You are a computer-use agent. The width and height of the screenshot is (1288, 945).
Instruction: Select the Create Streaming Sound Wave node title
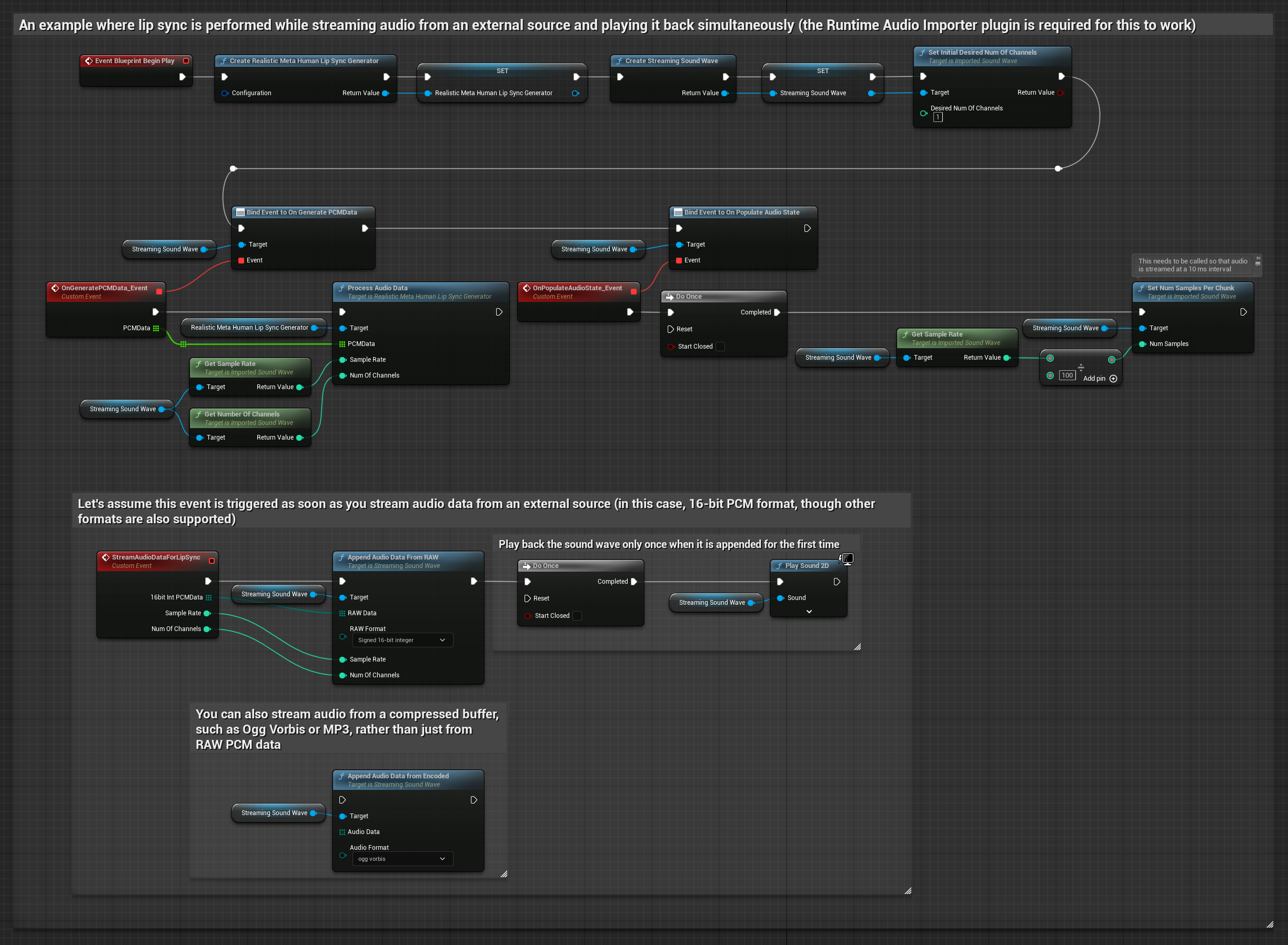pos(671,60)
